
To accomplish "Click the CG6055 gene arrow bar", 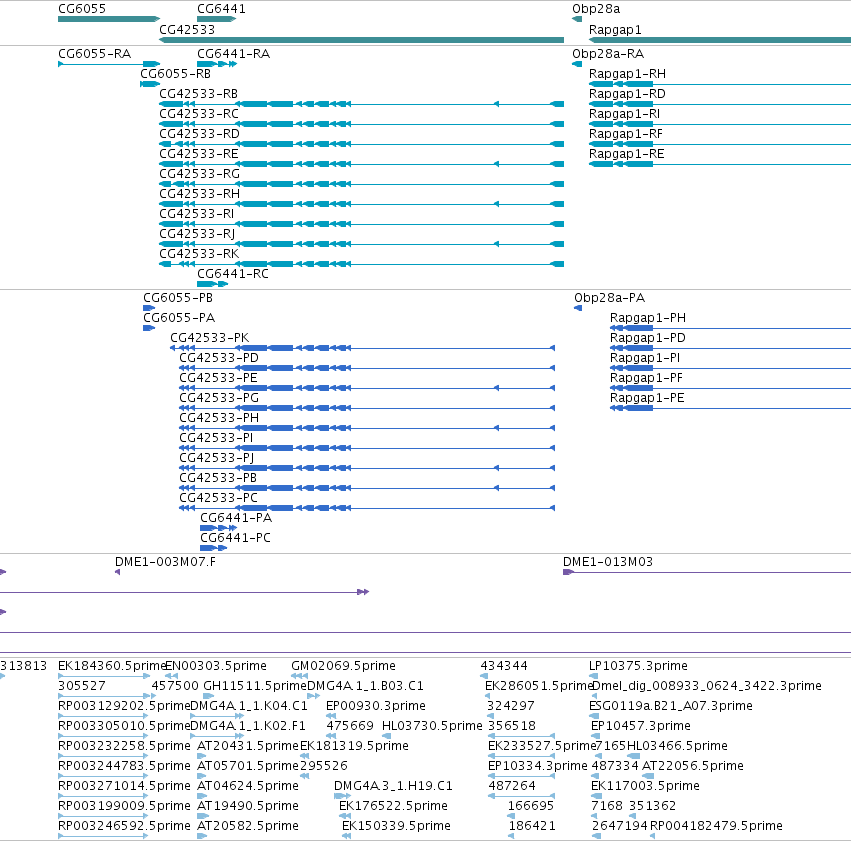I will pyautogui.click(x=109, y=19).
